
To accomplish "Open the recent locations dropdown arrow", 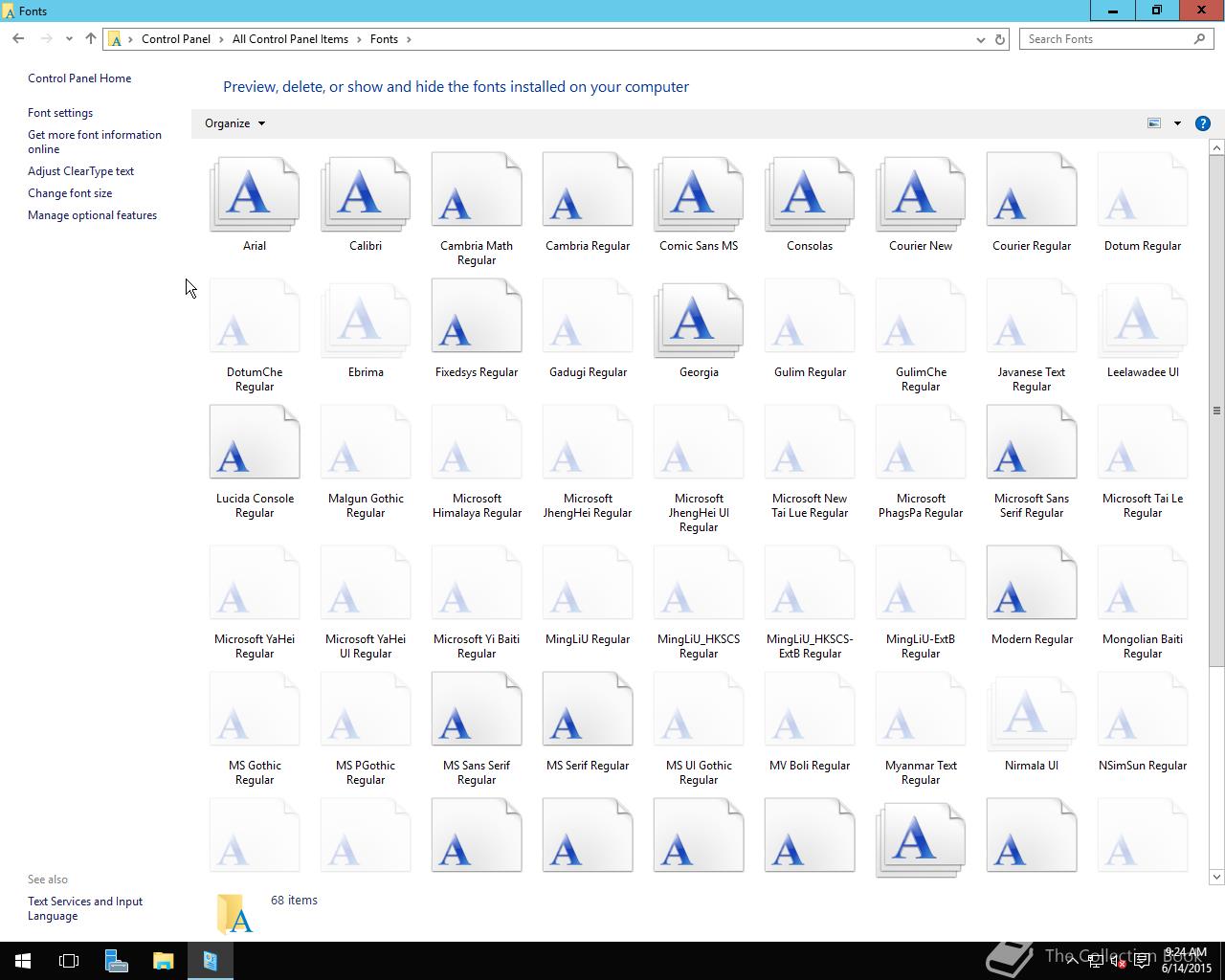I will [x=69, y=39].
